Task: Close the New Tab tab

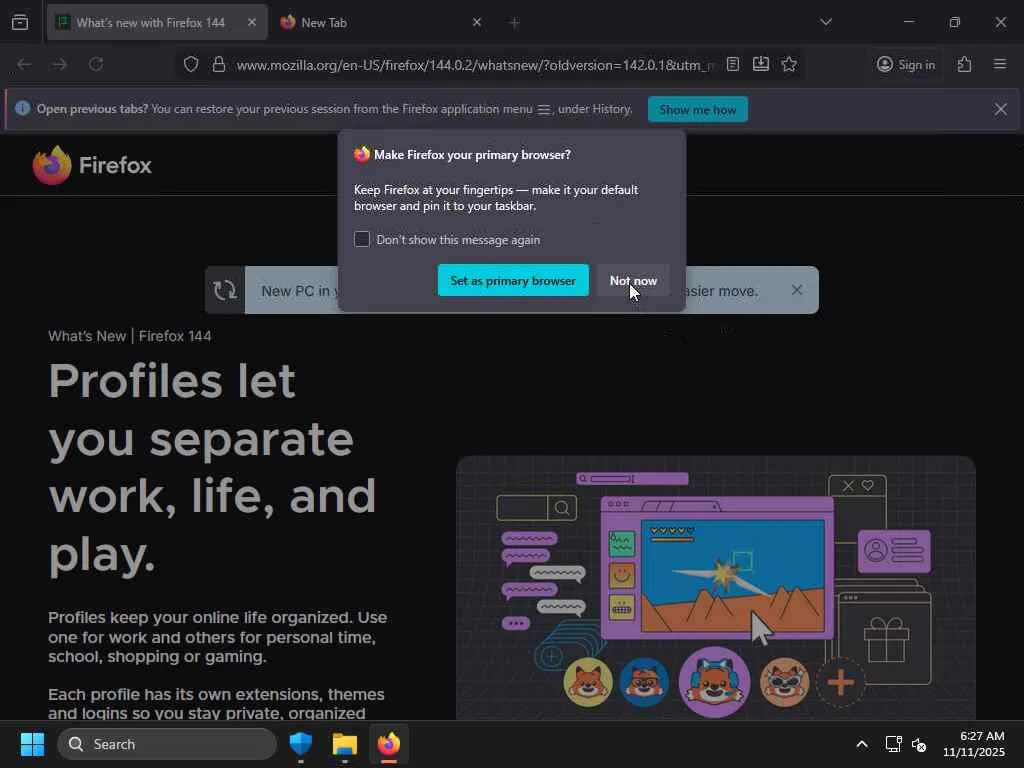Action: [x=477, y=22]
